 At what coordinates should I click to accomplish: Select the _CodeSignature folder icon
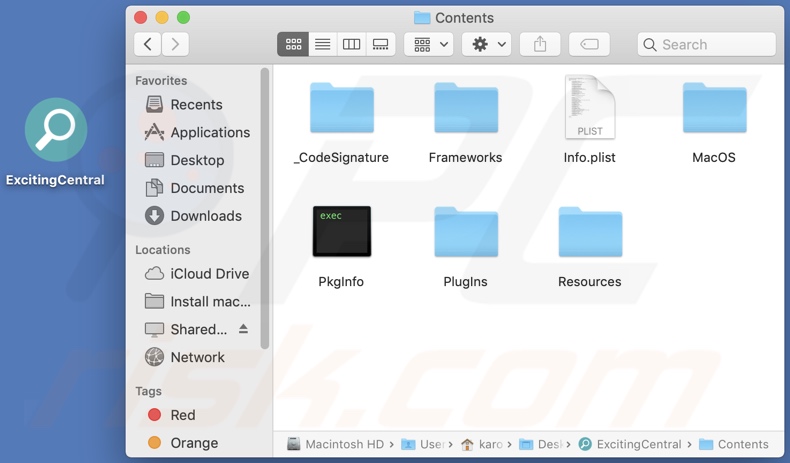(342, 108)
